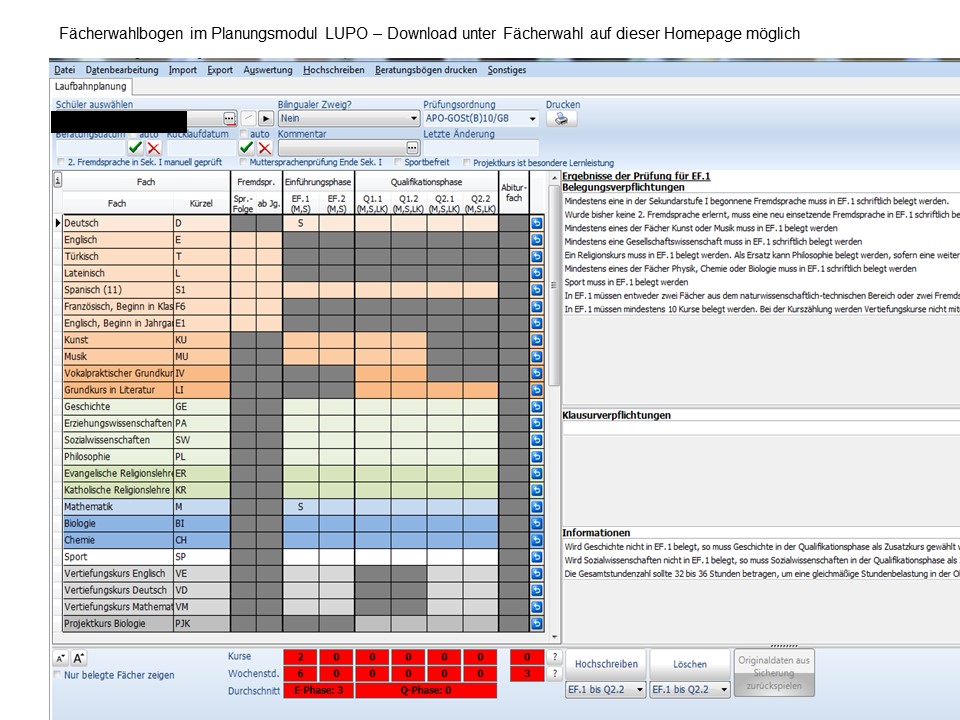Open the Kommentar ellipsis button

tap(412, 148)
